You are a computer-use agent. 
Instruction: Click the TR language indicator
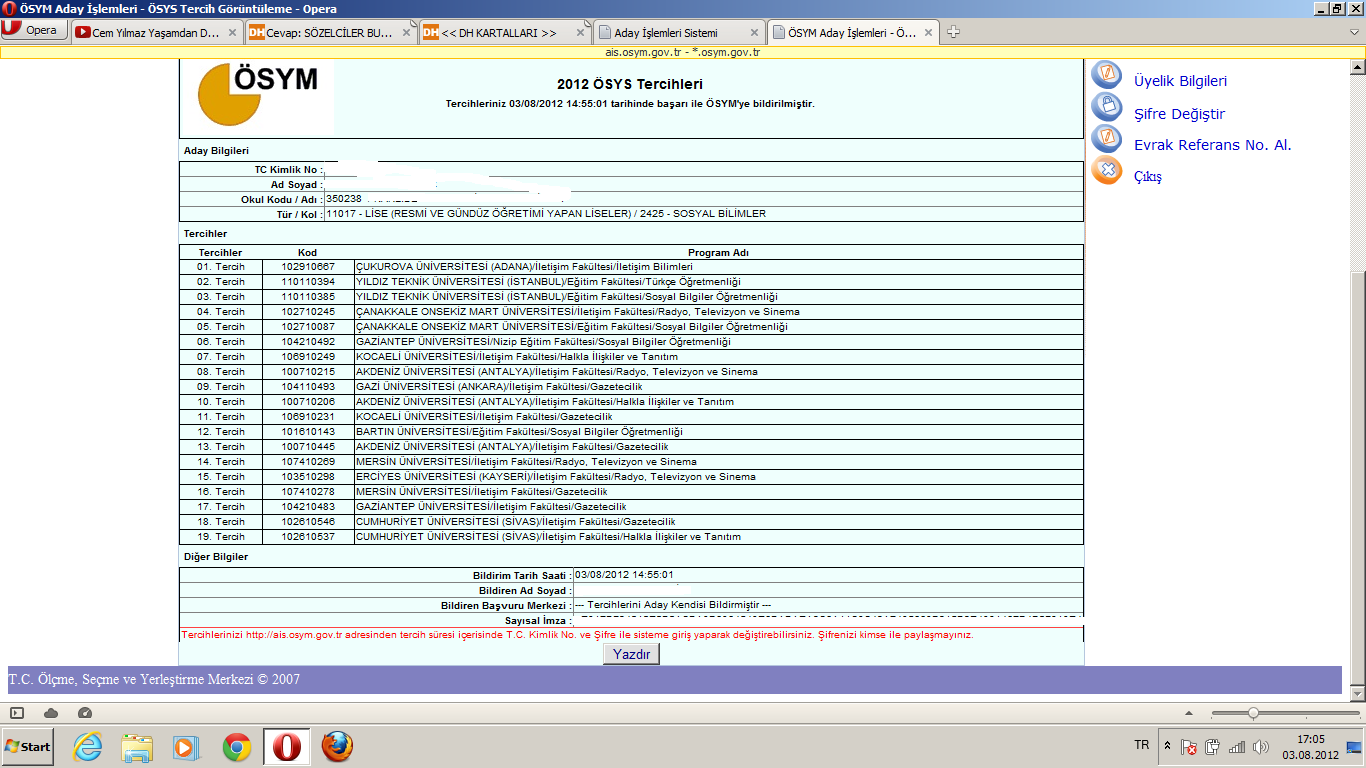click(x=1142, y=746)
